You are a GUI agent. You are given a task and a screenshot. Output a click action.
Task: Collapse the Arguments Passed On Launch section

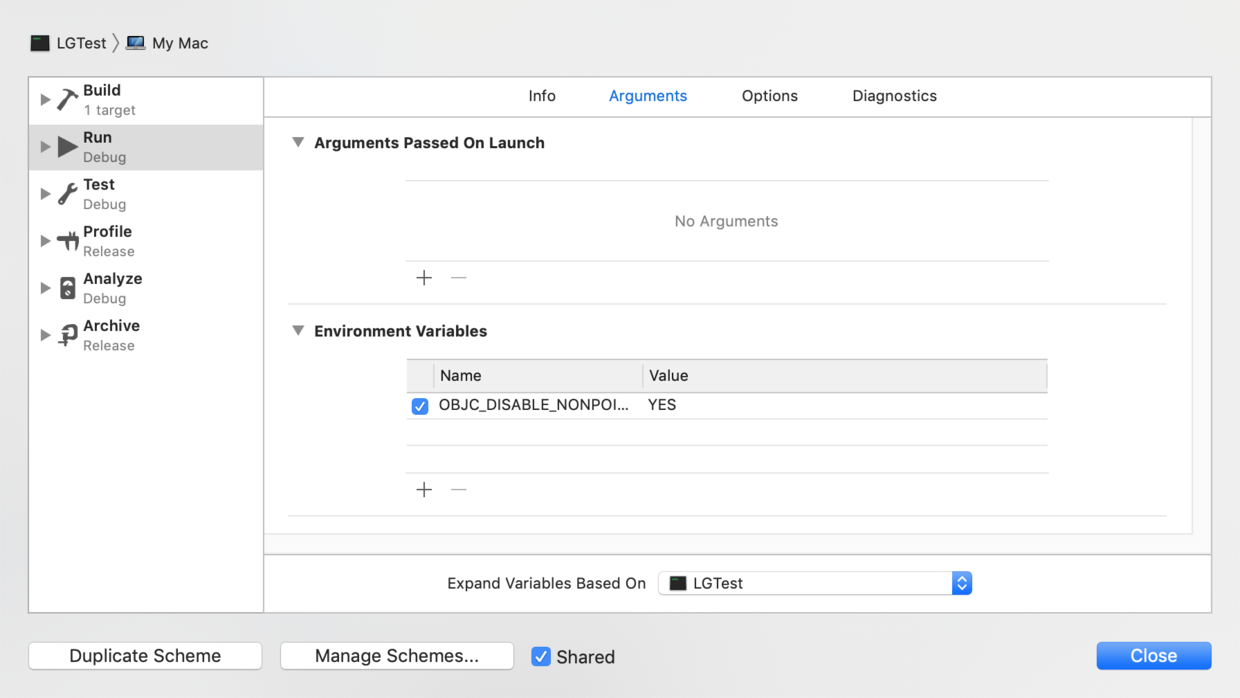click(298, 143)
